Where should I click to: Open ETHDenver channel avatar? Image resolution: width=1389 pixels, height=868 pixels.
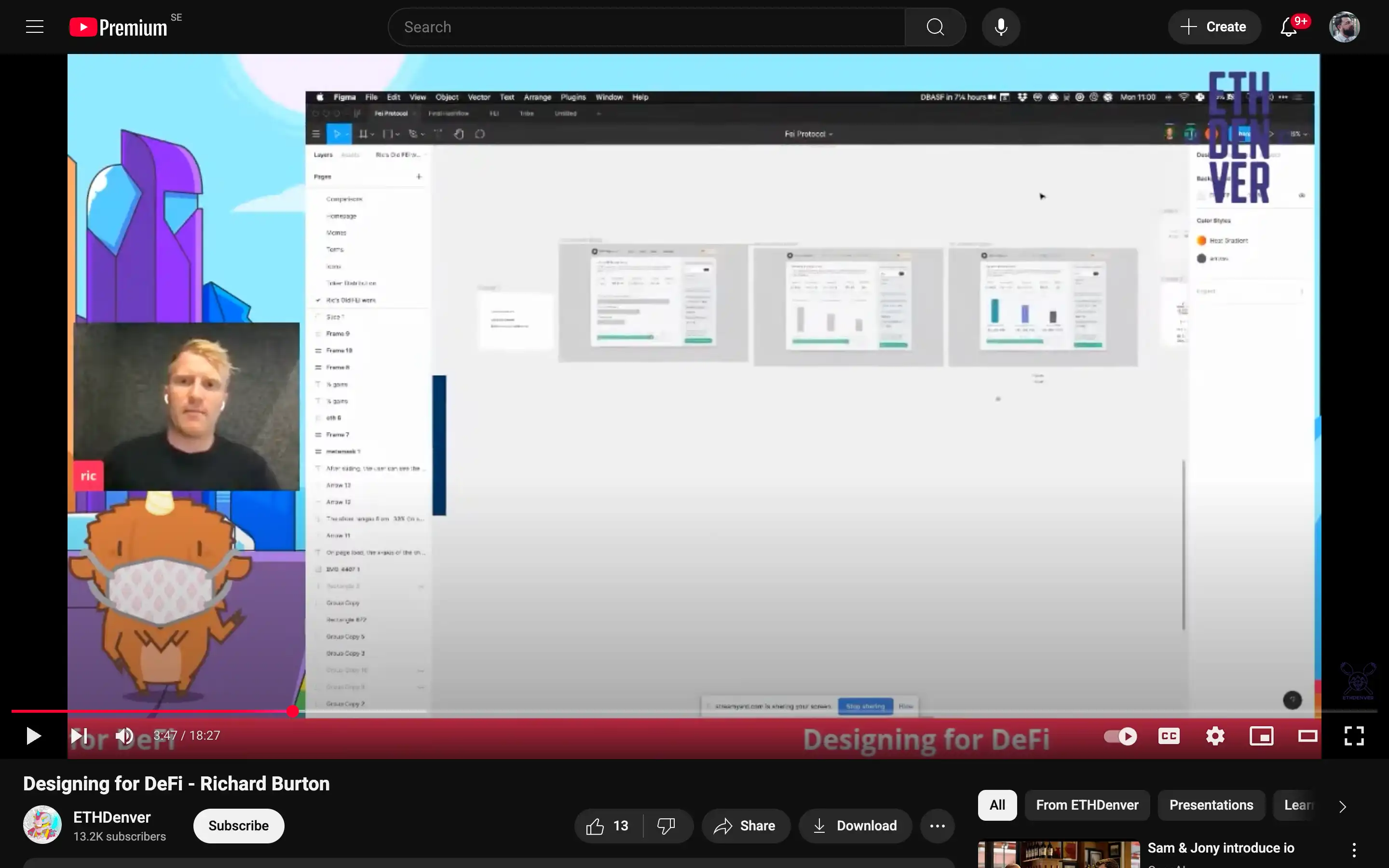pyautogui.click(x=42, y=825)
